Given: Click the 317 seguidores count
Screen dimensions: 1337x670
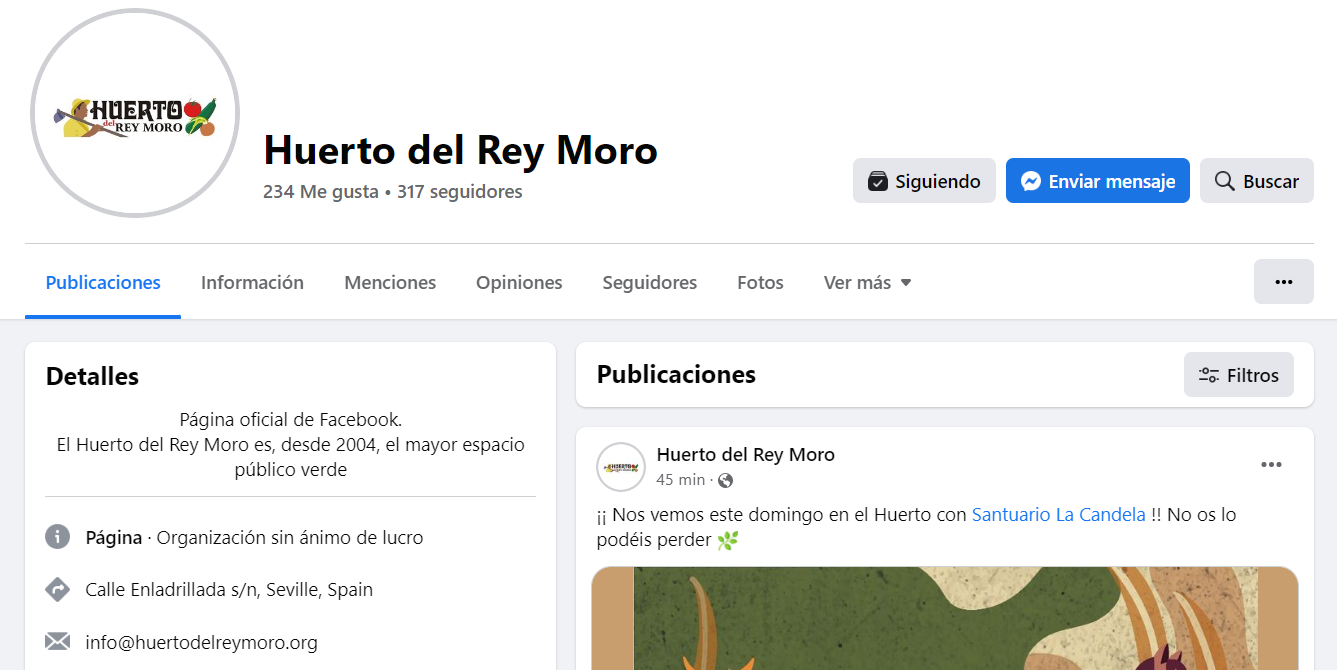Looking at the screenshot, I should (x=460, y=192).
